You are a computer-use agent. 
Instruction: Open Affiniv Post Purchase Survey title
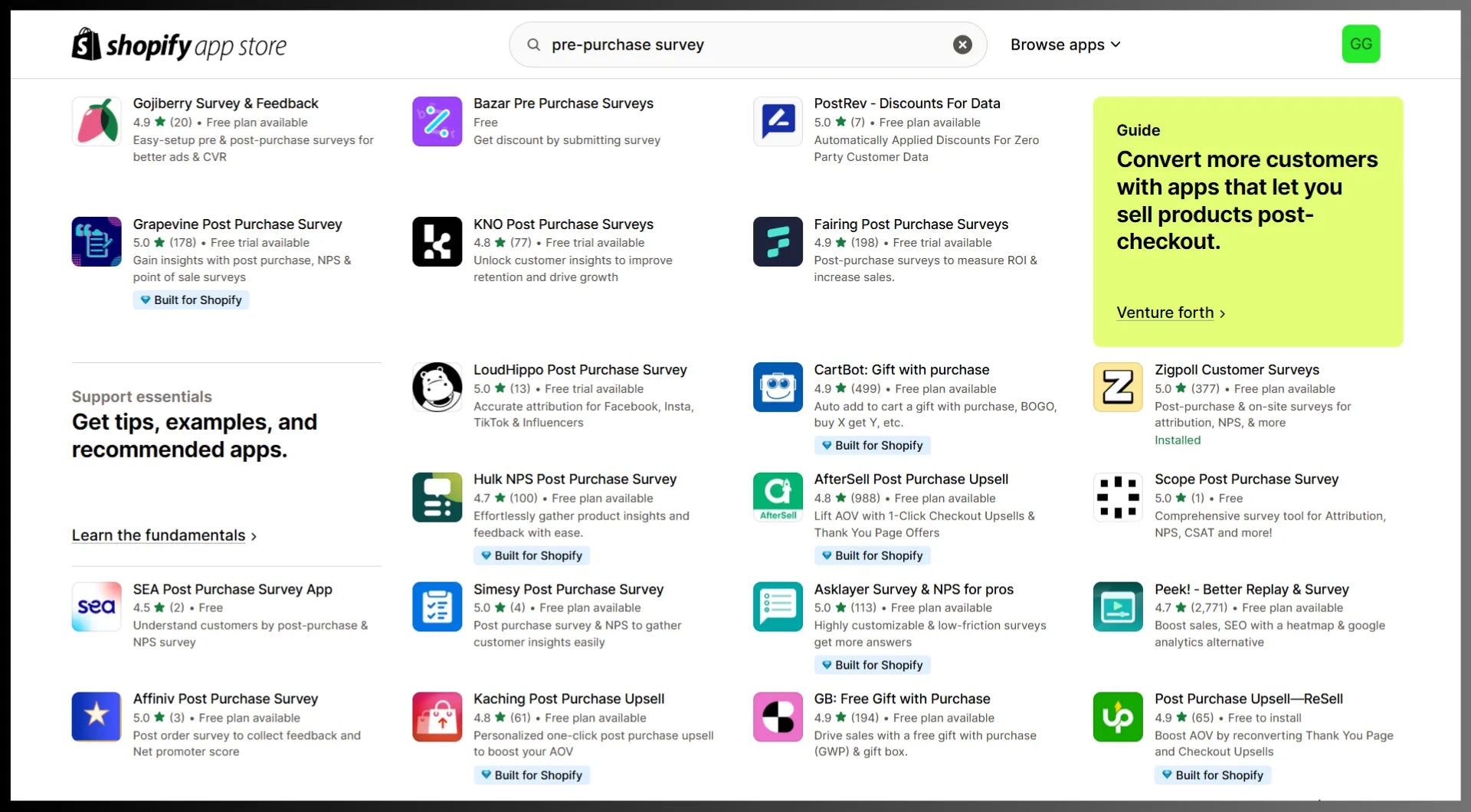[x=225, y=699]
